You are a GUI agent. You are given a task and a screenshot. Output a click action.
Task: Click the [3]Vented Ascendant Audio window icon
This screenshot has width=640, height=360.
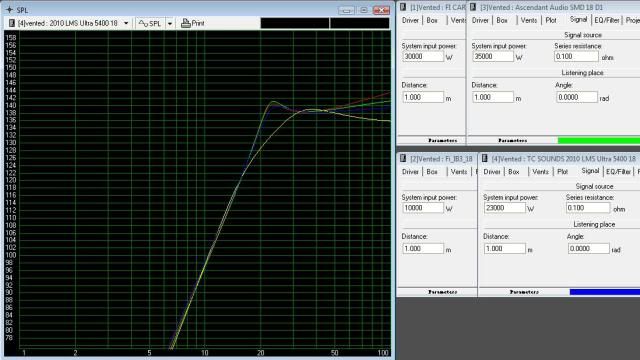(x=473, y=7)
